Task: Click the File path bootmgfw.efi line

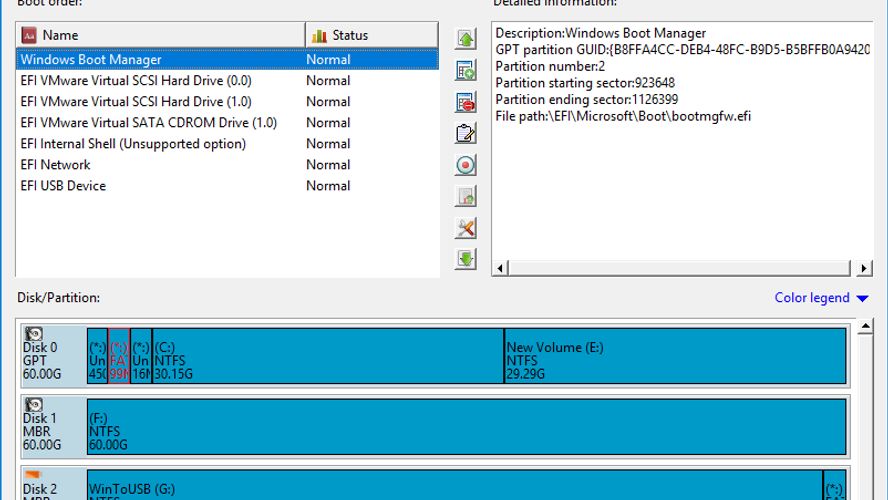Action: pos(623,116)
